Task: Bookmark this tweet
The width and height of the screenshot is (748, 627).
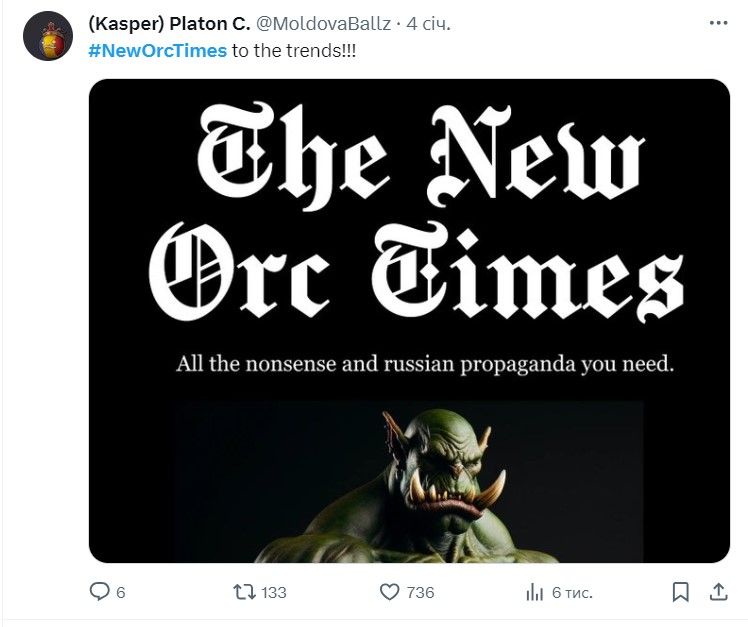Action: click(680, 592)
